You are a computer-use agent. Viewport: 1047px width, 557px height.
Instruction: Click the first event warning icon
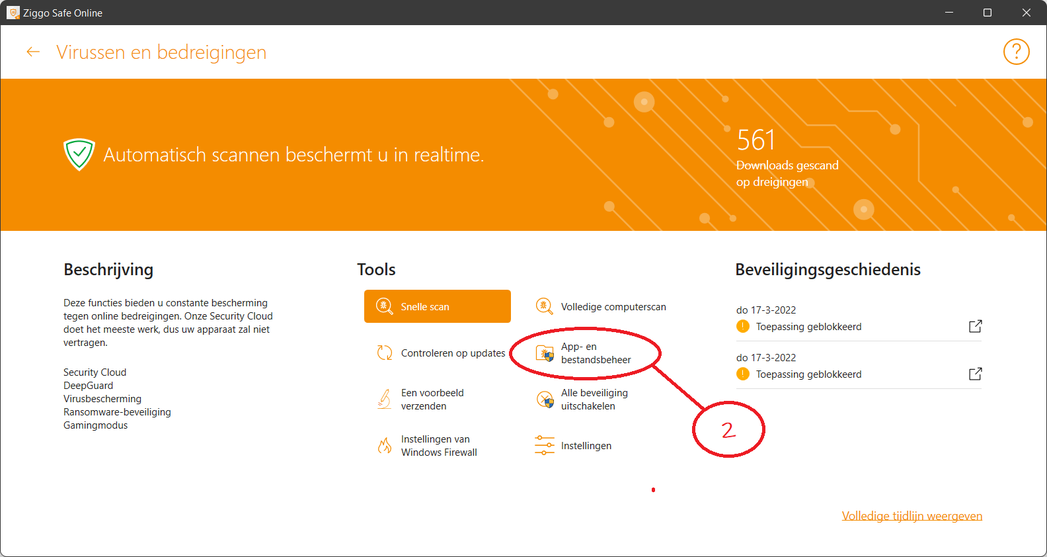743,327
